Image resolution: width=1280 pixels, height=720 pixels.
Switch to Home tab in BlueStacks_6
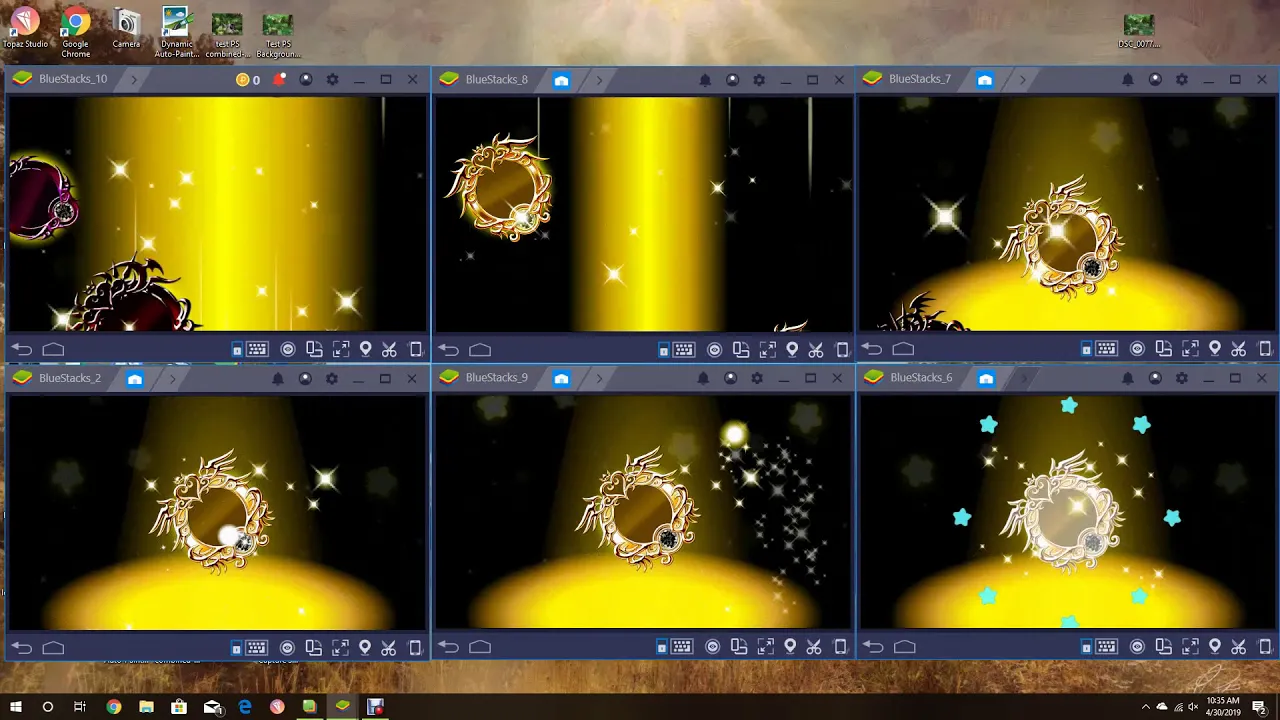click(x=986, y=378)
